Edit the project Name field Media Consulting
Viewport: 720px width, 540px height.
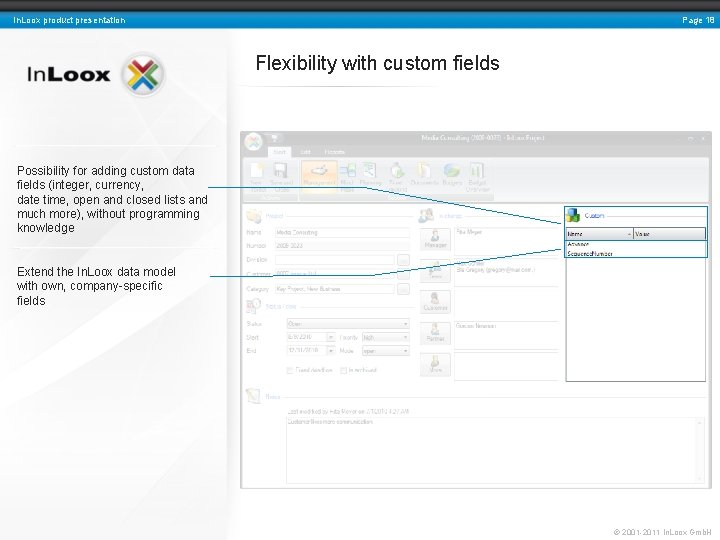[x=342, y=232]
